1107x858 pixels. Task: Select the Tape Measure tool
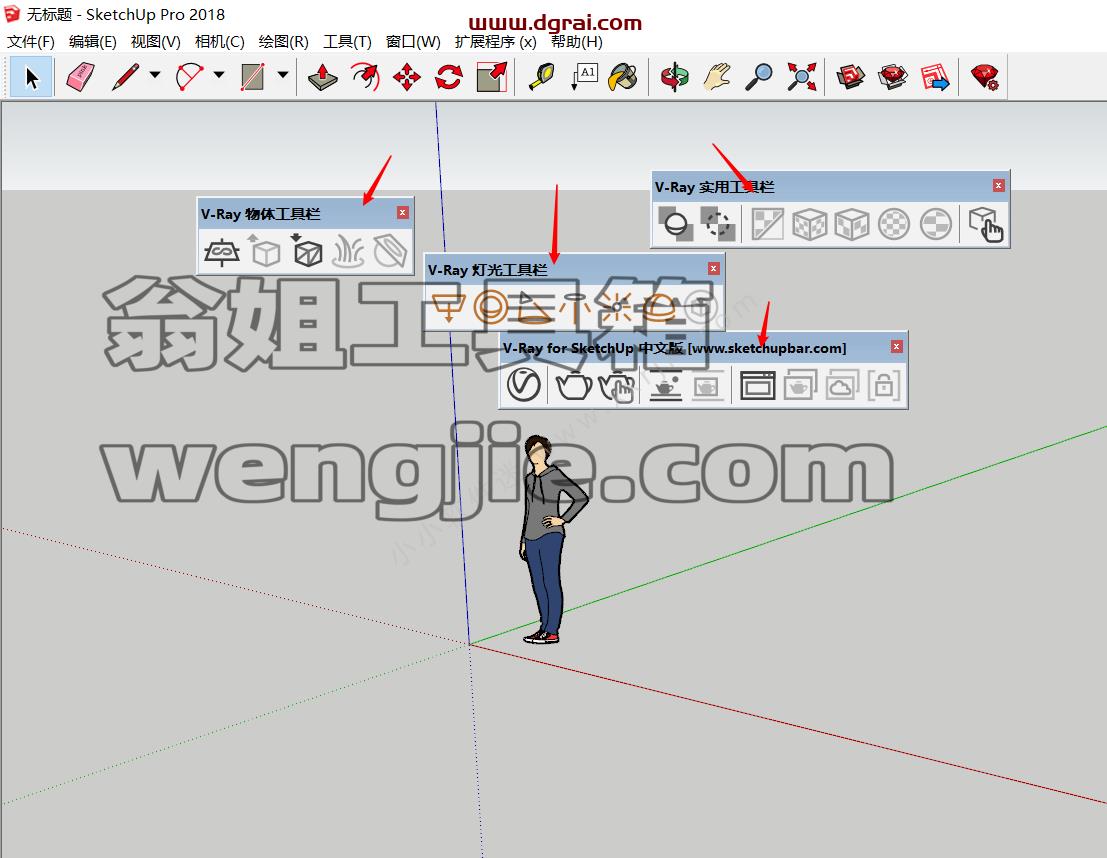(x=541, y=77)
